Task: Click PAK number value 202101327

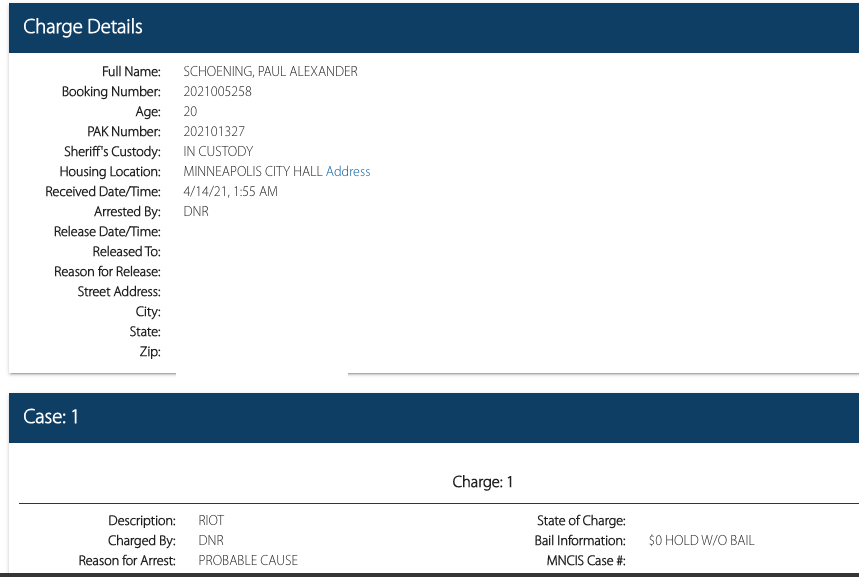Action: pos(214,132)
